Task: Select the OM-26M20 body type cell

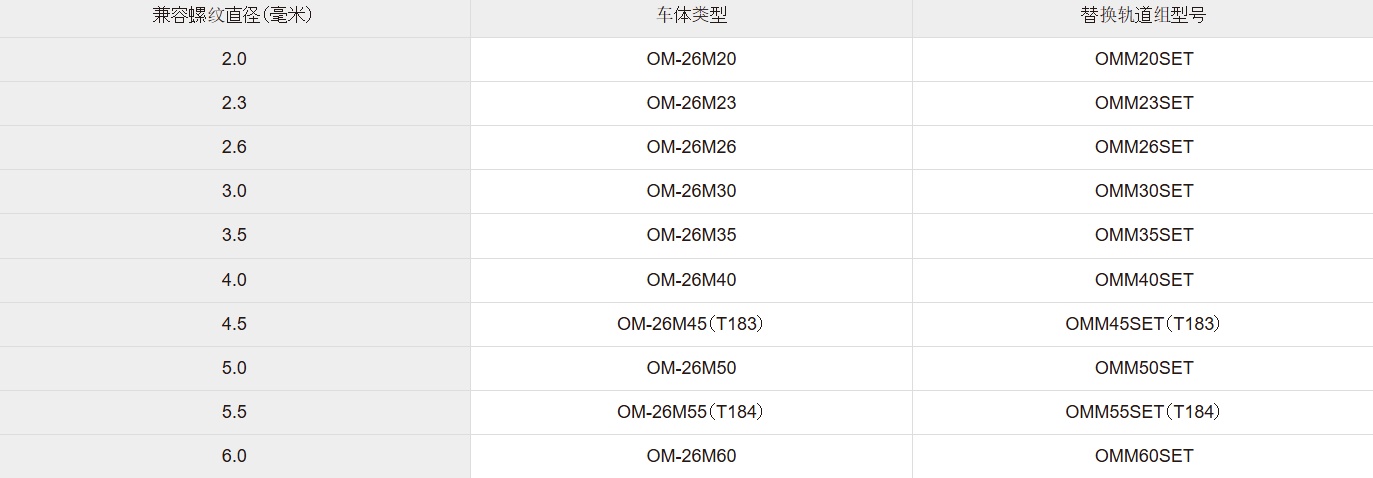Action: [691, 59]
